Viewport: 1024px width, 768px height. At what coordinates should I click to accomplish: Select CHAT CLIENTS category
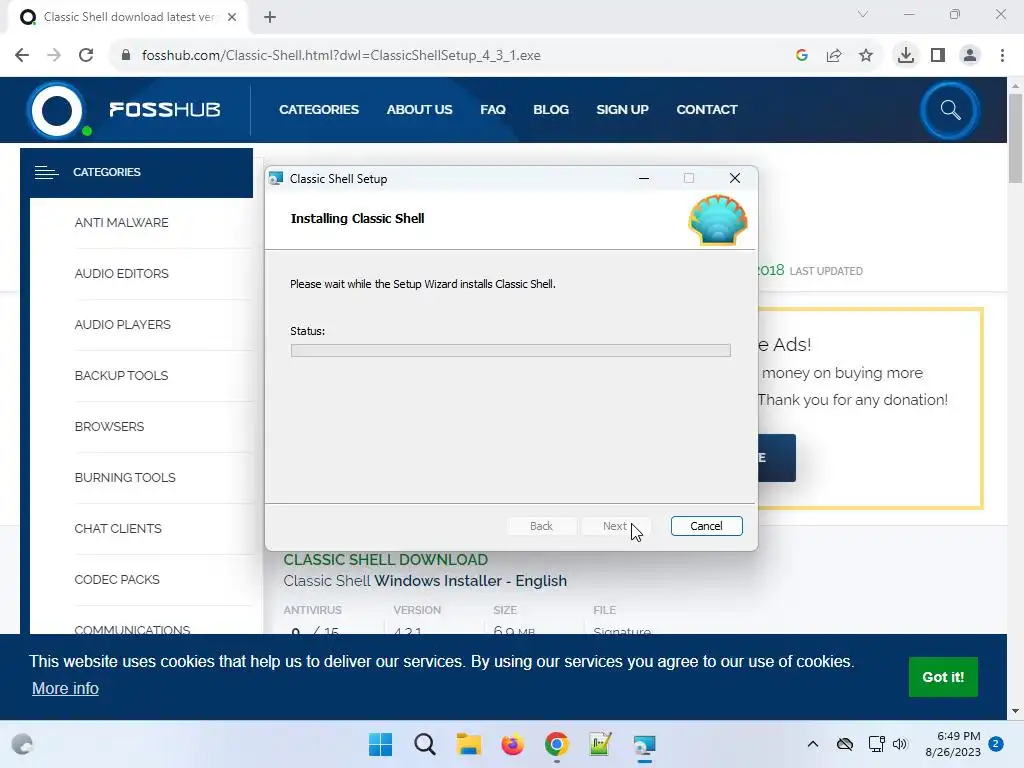tap(118, 528)
